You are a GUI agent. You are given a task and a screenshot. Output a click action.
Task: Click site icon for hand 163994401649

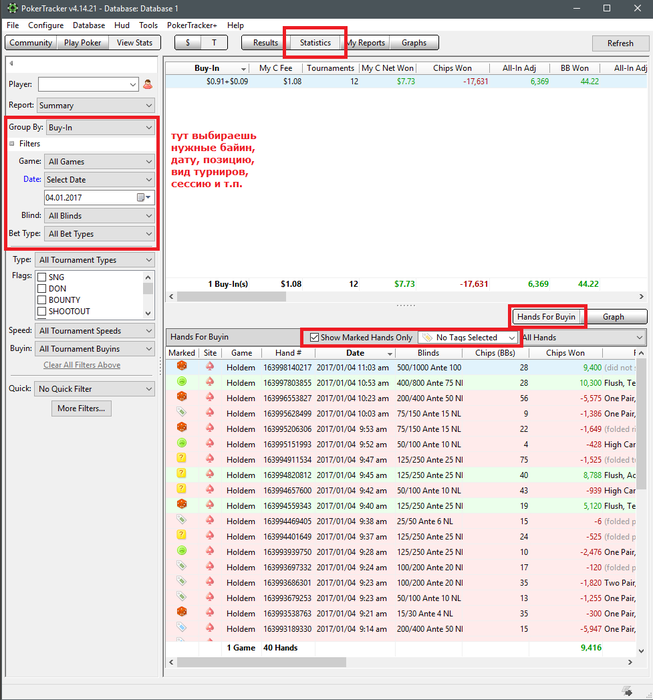click(210, 536)
